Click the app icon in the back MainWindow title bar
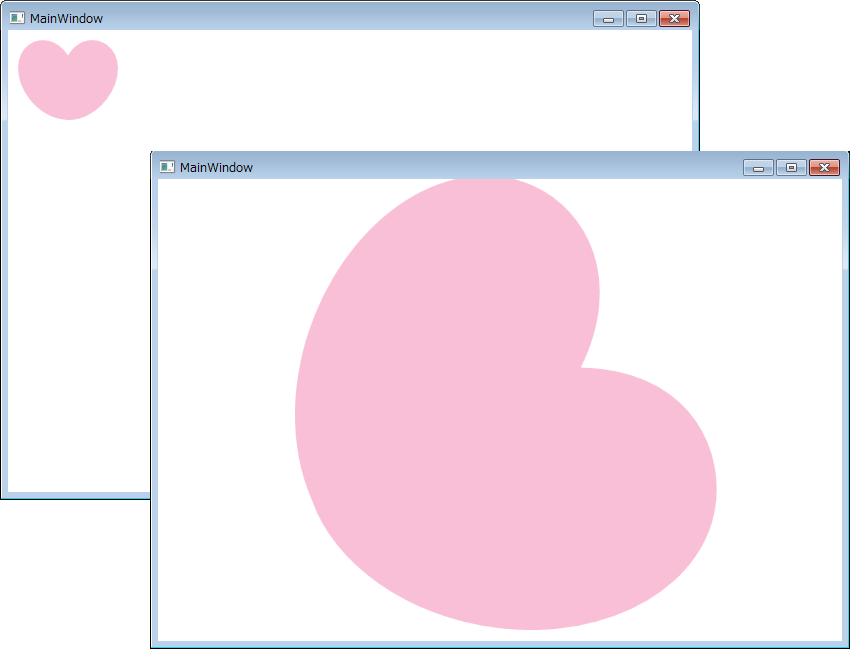The height and width of the screenshot is (649, 850). click(x=17, y=18)
